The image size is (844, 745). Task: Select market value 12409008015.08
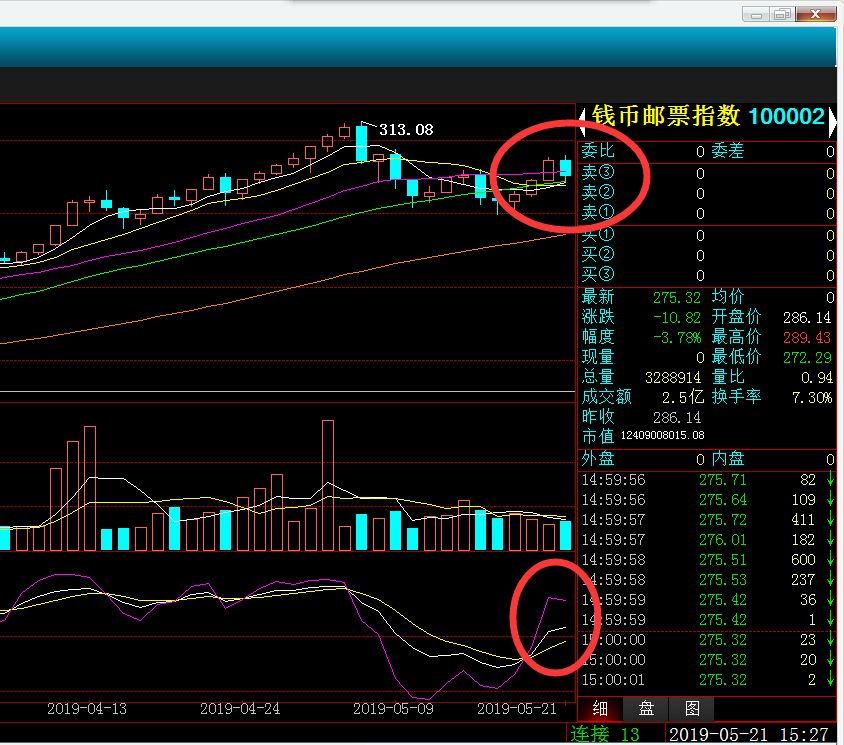click(662, 435)
